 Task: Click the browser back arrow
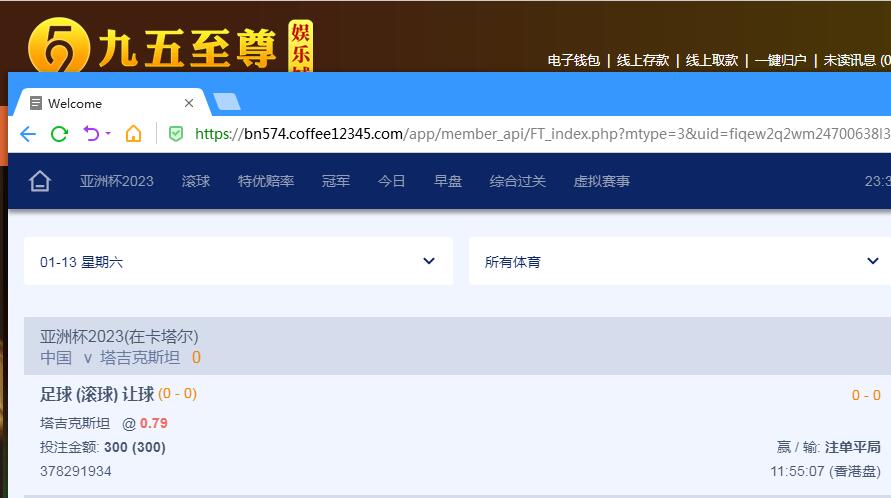[x=28, y=134]
